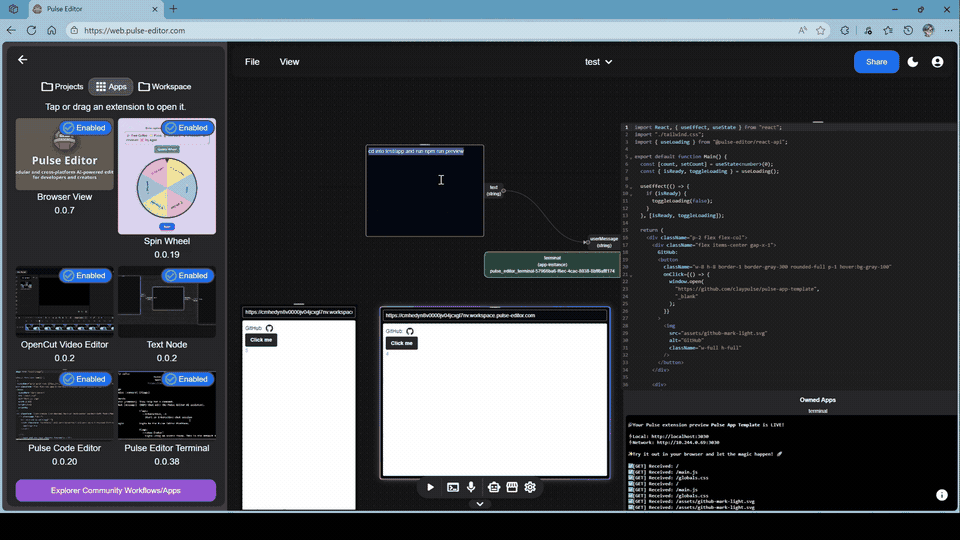Click the terminal line 'Local: http://localhost:3030'
This screenshot has height=540, width=960.
[668, 437]
